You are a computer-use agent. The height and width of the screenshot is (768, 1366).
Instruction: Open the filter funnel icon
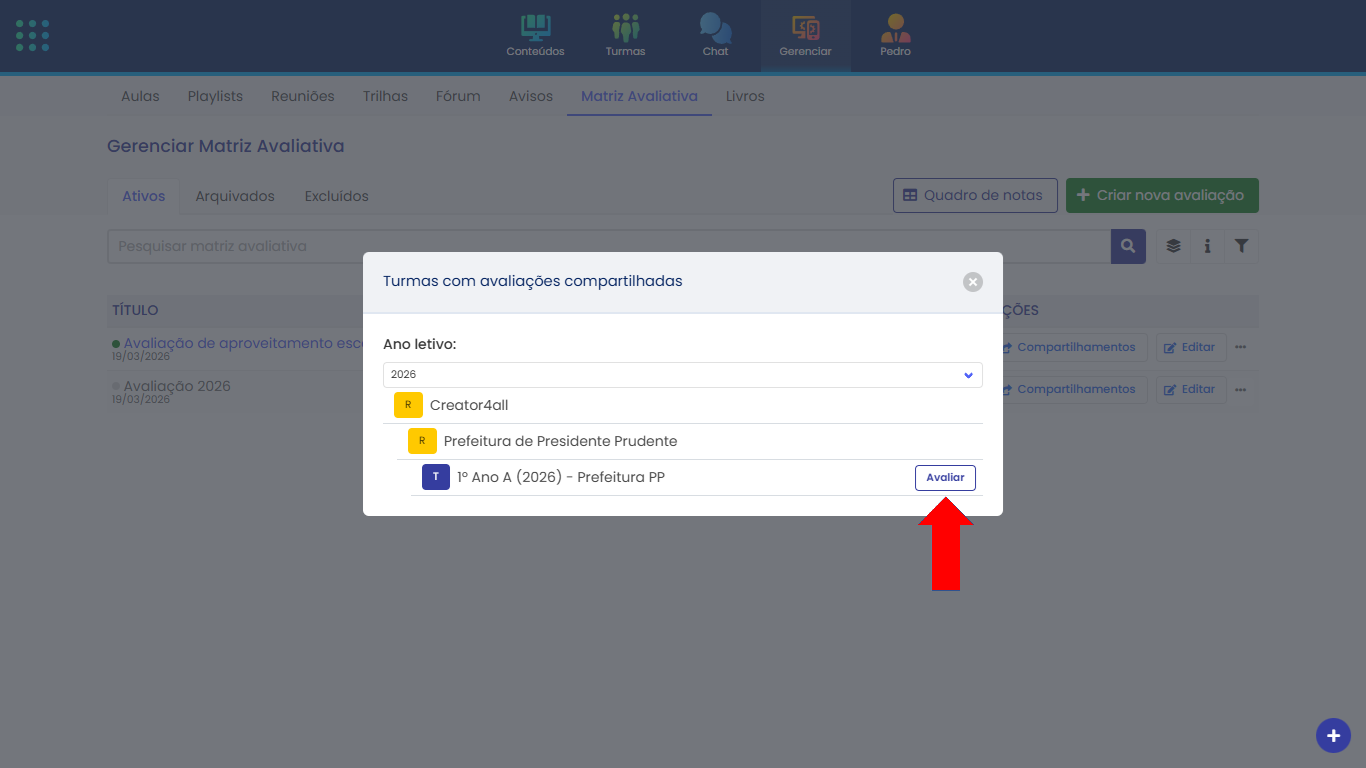point(1241,246)
